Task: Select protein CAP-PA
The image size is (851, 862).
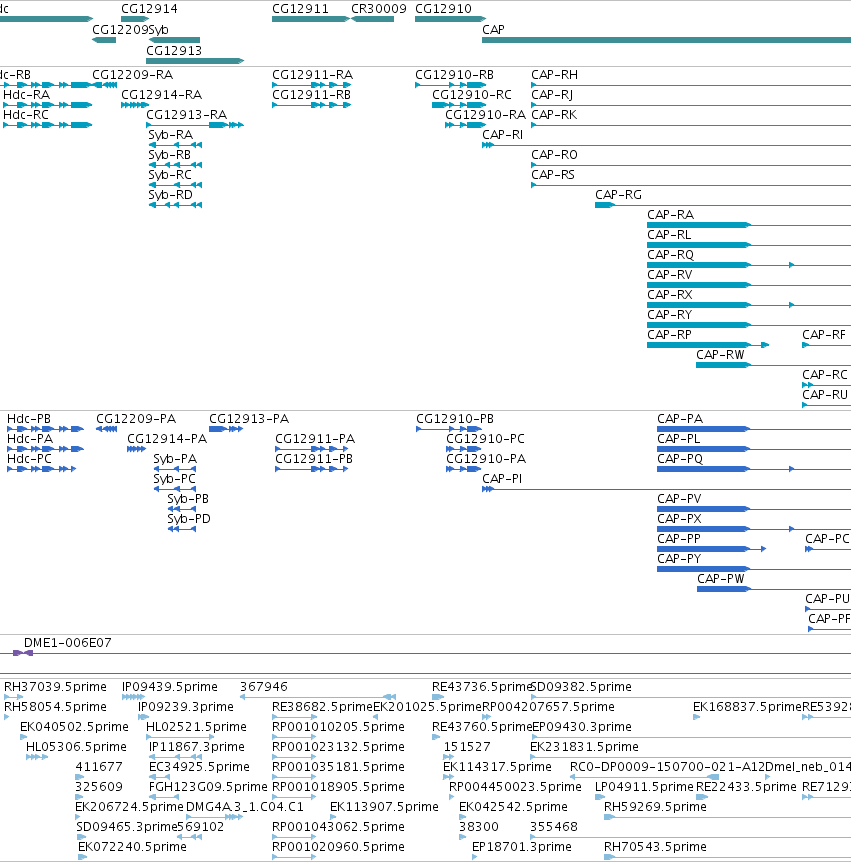Action: [754, 429]
